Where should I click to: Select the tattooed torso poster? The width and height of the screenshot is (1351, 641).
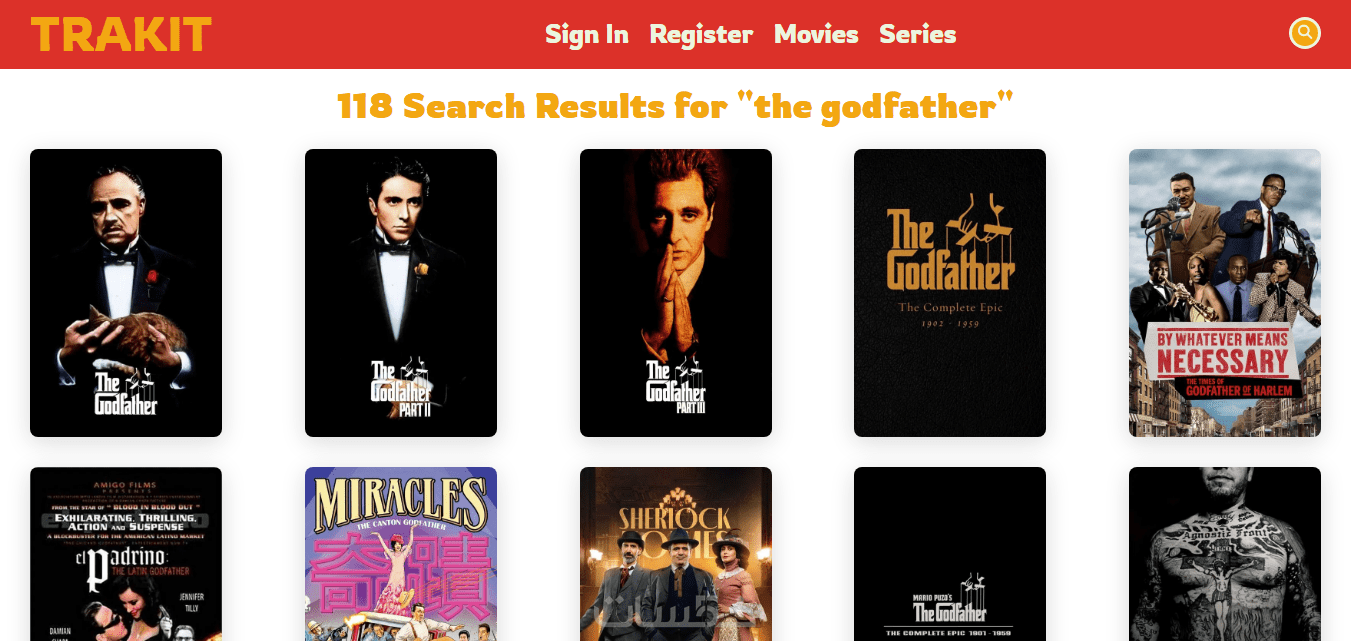1225,554
